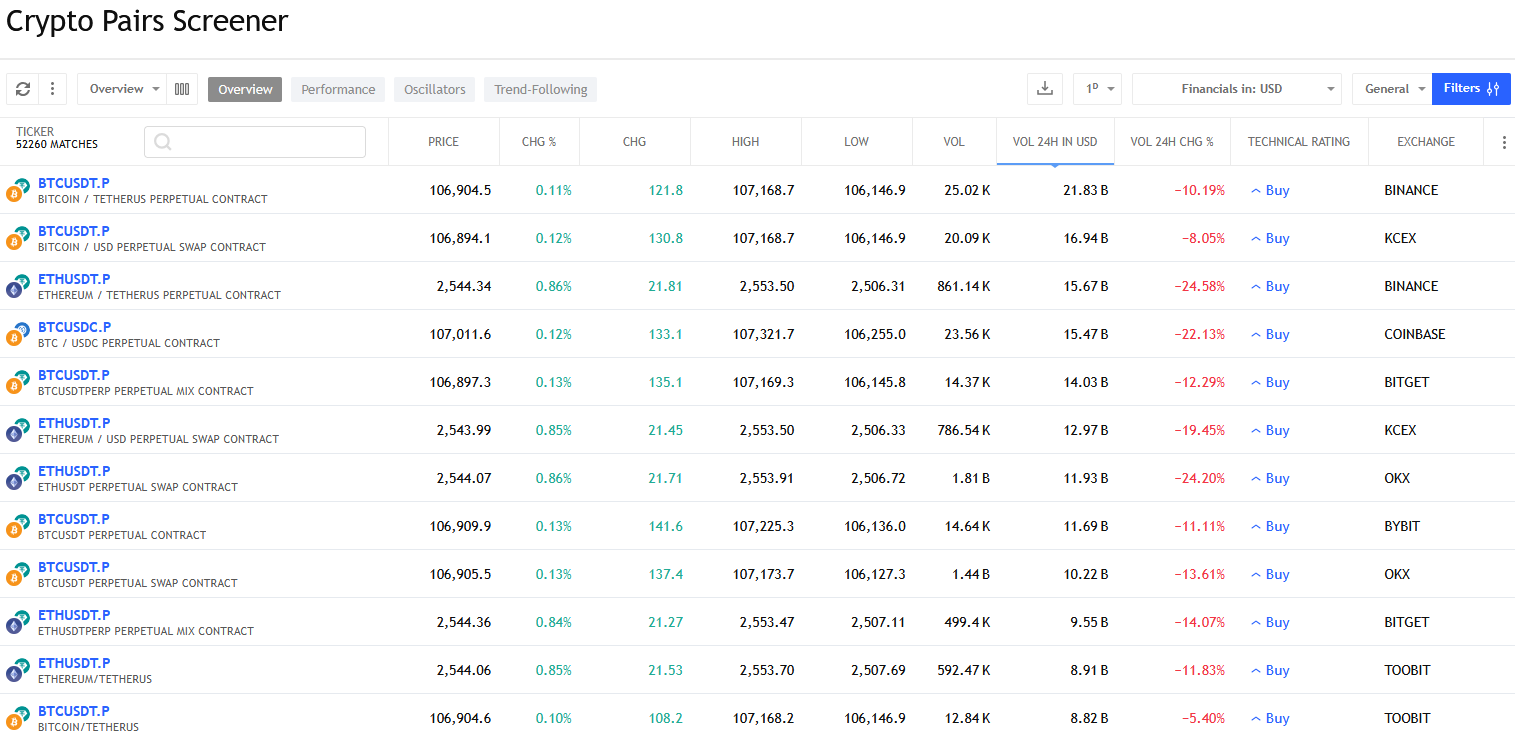Click the search magnifier icon in the ticker field
The width and height of the screenshot is (1515, 741).
pos(164,142)
